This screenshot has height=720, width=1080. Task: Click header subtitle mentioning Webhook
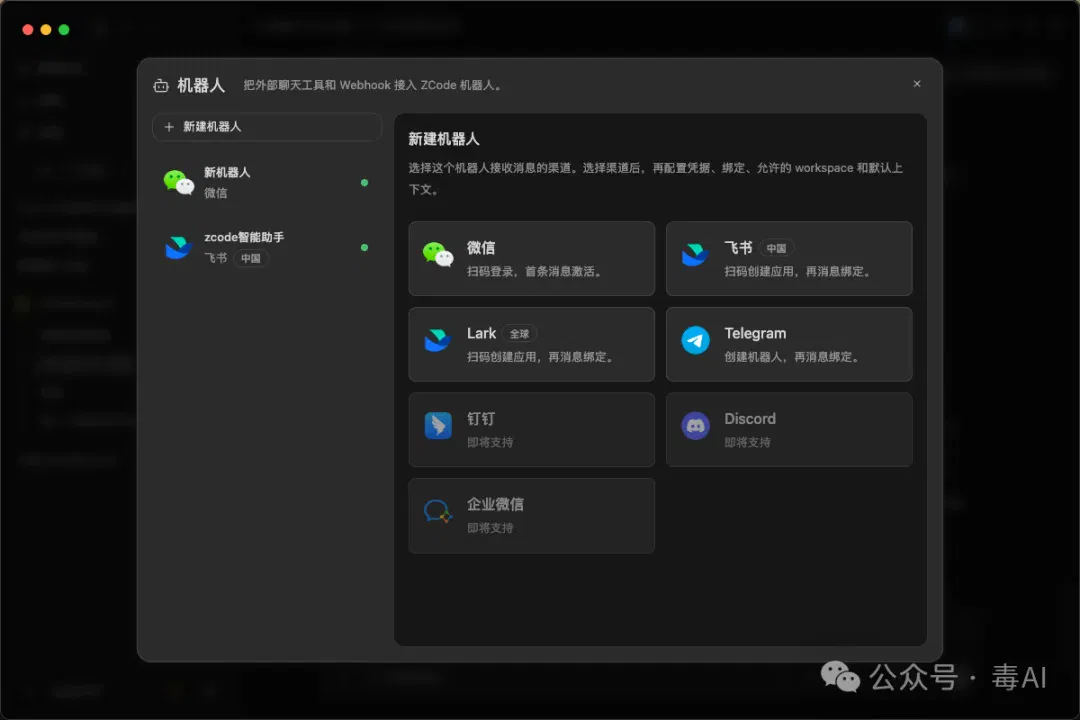pos(374,85)
